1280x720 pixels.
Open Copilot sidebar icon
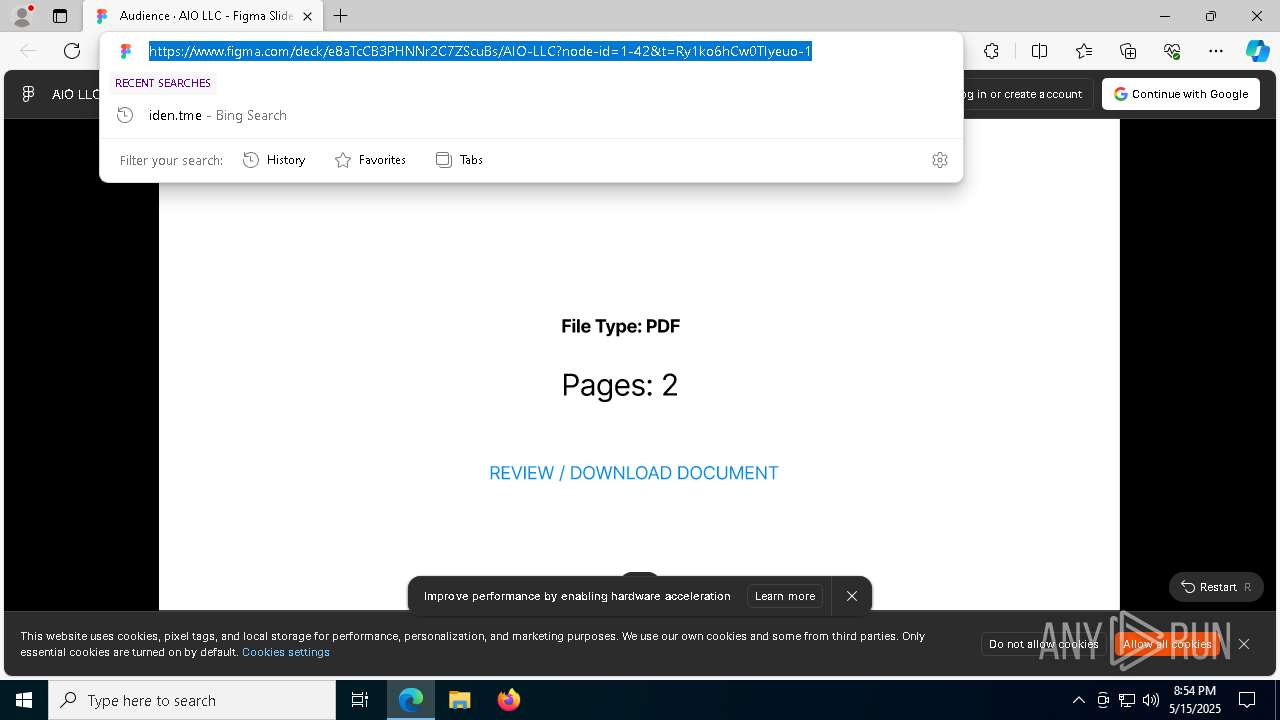pyautogui.click(x=1257, y=51)
